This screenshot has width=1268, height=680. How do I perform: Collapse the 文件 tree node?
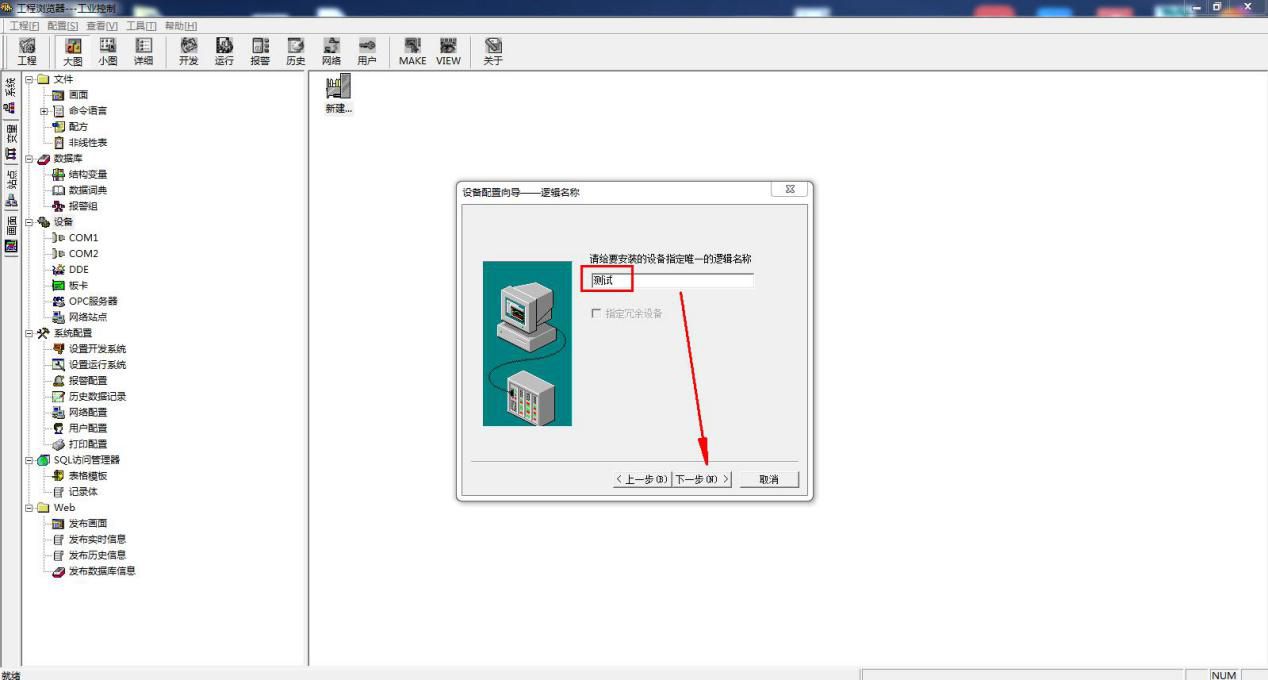[x=30, y=79]
